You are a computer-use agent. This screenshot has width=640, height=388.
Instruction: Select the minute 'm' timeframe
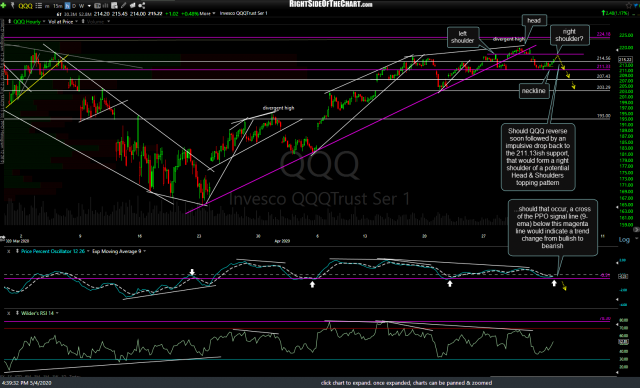click(x=47, y=6)
